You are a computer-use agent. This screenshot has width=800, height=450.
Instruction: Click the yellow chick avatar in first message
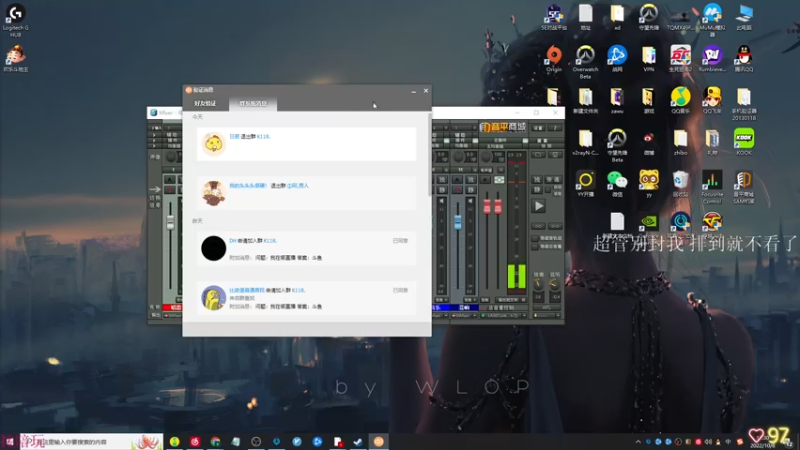click(x=213, y=144)
